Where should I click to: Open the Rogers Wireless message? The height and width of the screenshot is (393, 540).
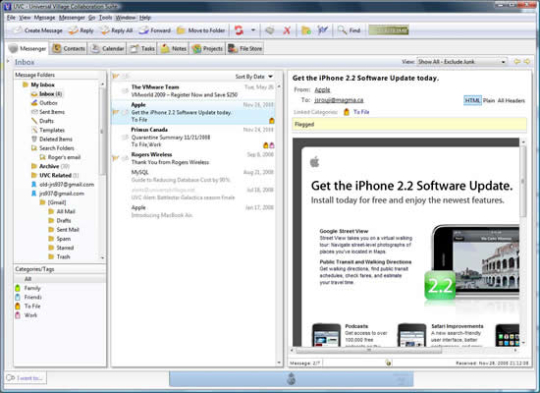(x=194, y=158)
